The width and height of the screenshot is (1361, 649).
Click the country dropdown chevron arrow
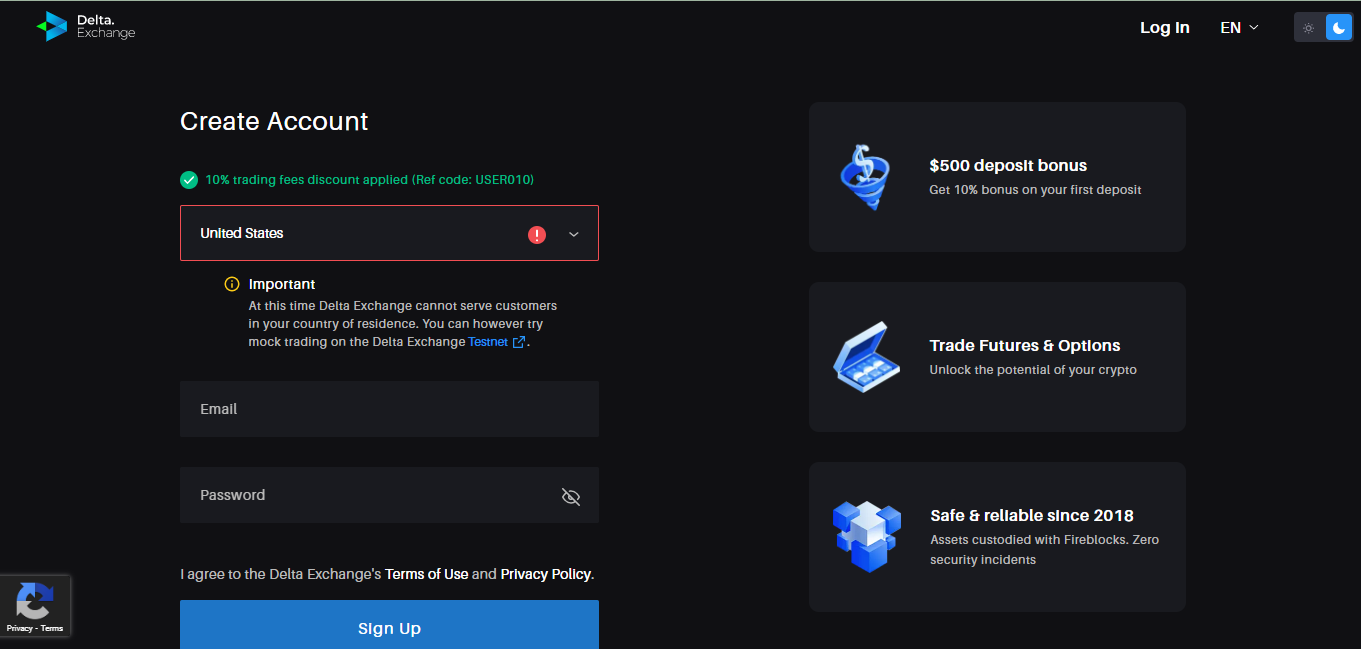point(574,234)
